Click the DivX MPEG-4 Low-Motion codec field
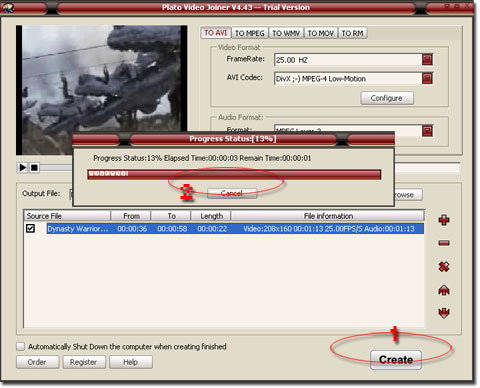480x388 pixels. tap(348, 79)
